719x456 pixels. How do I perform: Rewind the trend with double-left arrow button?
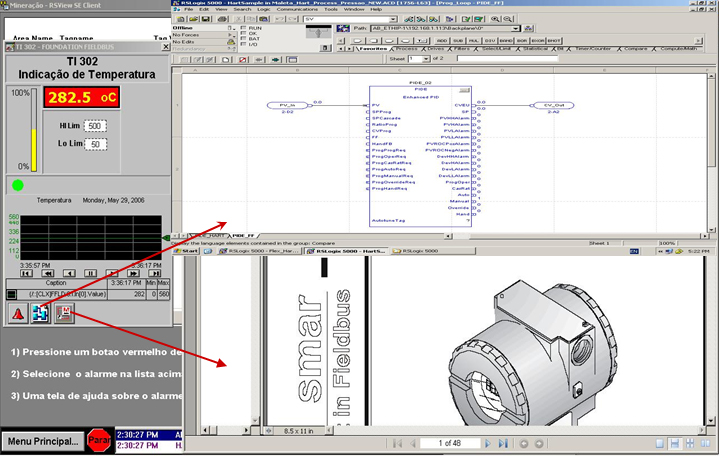coord(48,273)
